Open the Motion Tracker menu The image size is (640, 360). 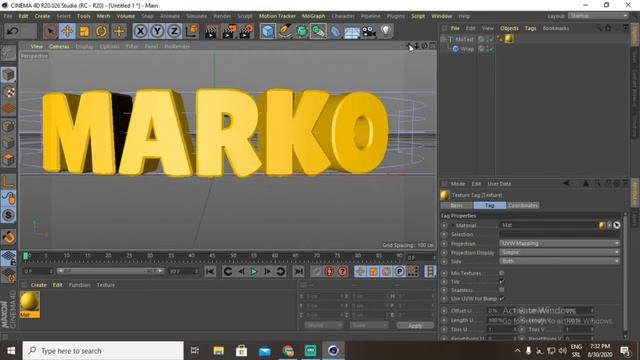click(277, 16)
